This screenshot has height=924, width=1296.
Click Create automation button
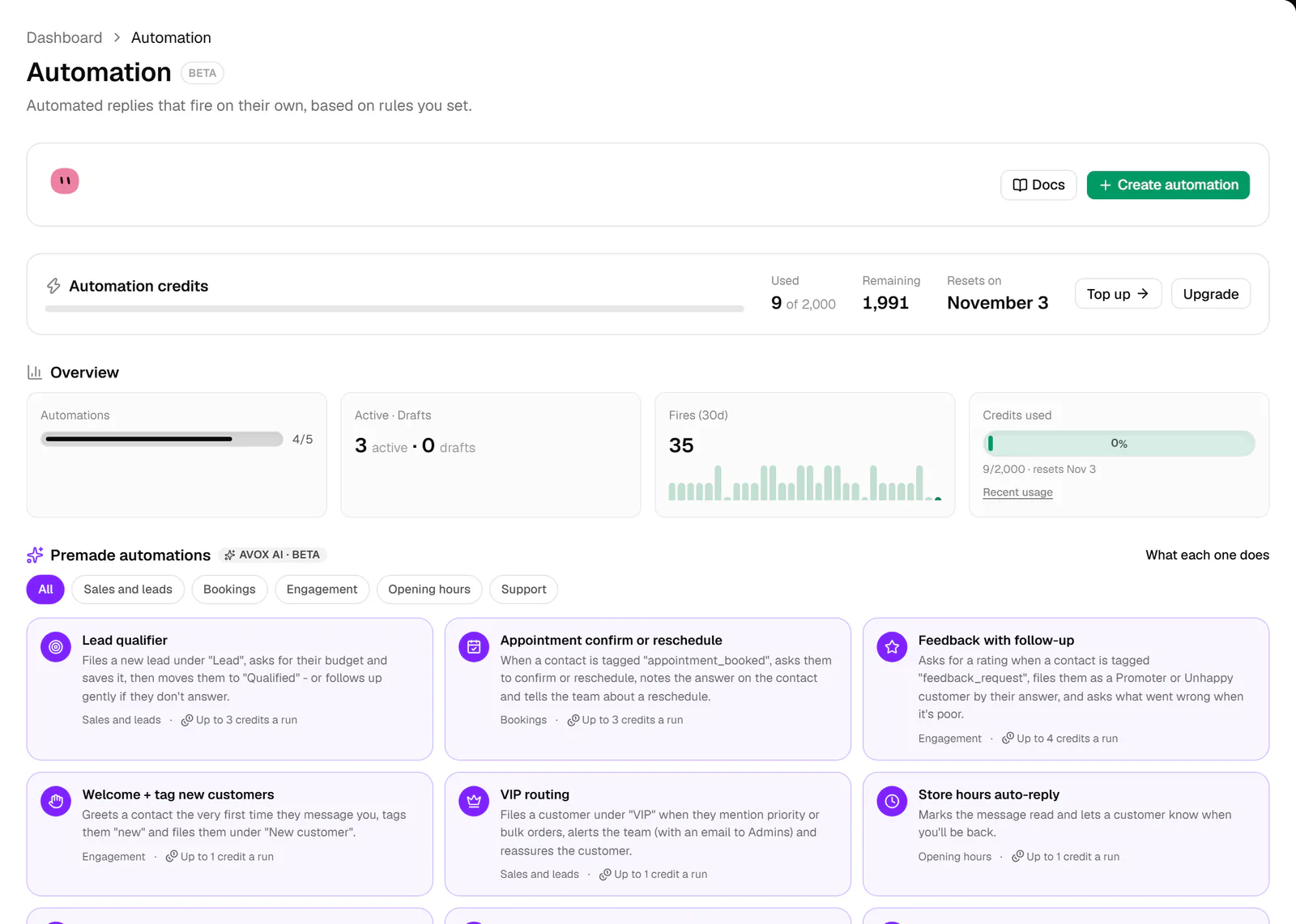[1168, 185]
